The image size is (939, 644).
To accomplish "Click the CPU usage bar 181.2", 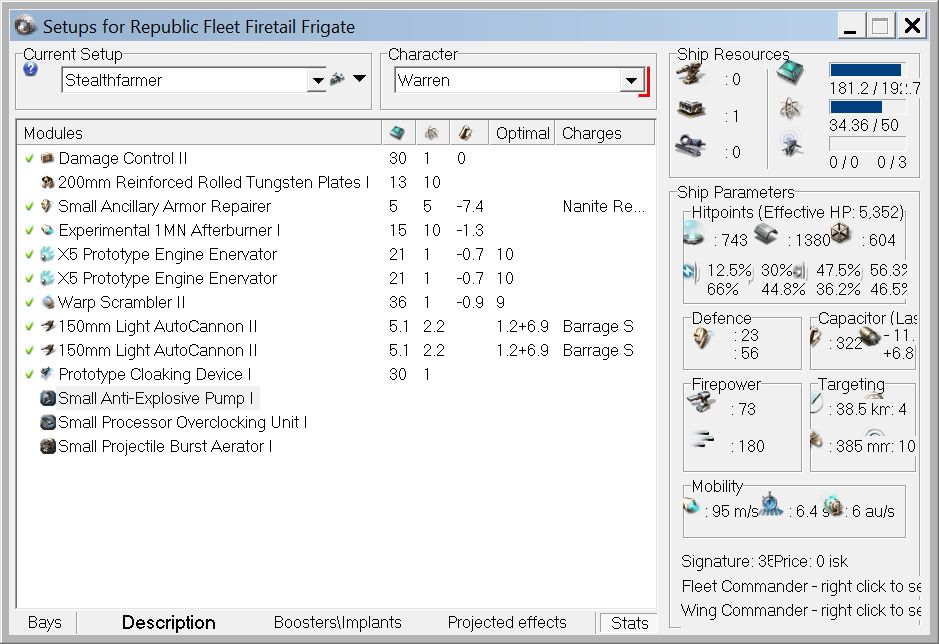I will click(868, 69).
